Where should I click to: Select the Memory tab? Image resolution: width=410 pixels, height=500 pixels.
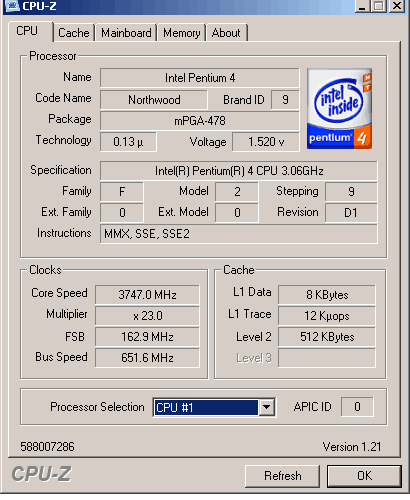click(x=182, y=33)
